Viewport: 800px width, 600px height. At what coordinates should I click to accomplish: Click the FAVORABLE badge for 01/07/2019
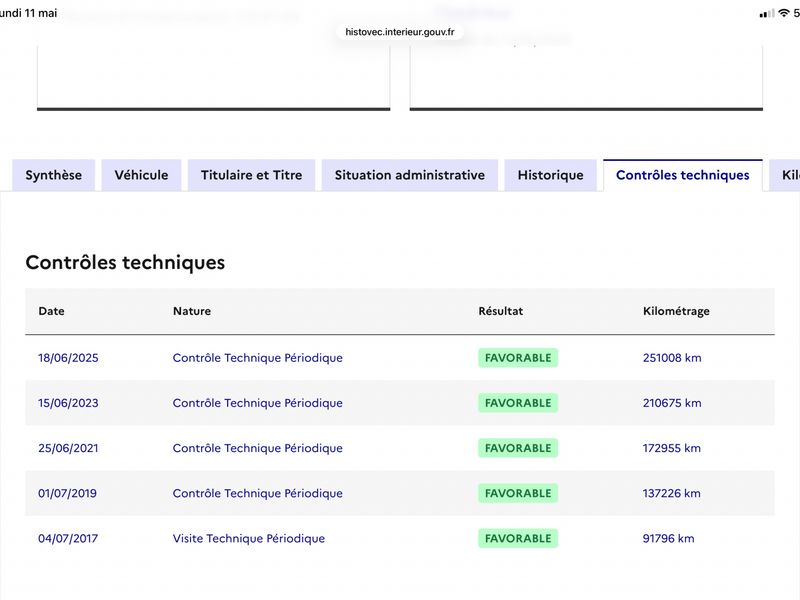coord(518,493)
